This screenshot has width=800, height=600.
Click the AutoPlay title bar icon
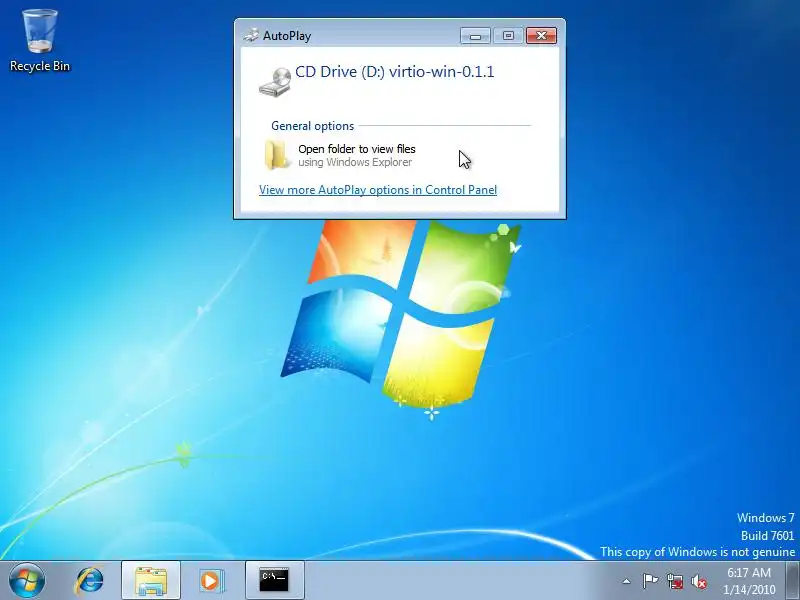tap(251, 35)
